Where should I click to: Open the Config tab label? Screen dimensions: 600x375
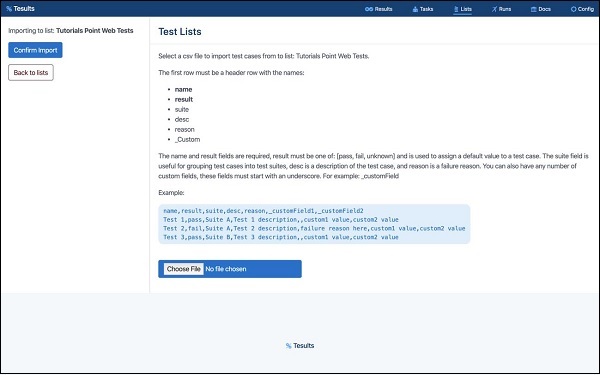pos(586,9)
